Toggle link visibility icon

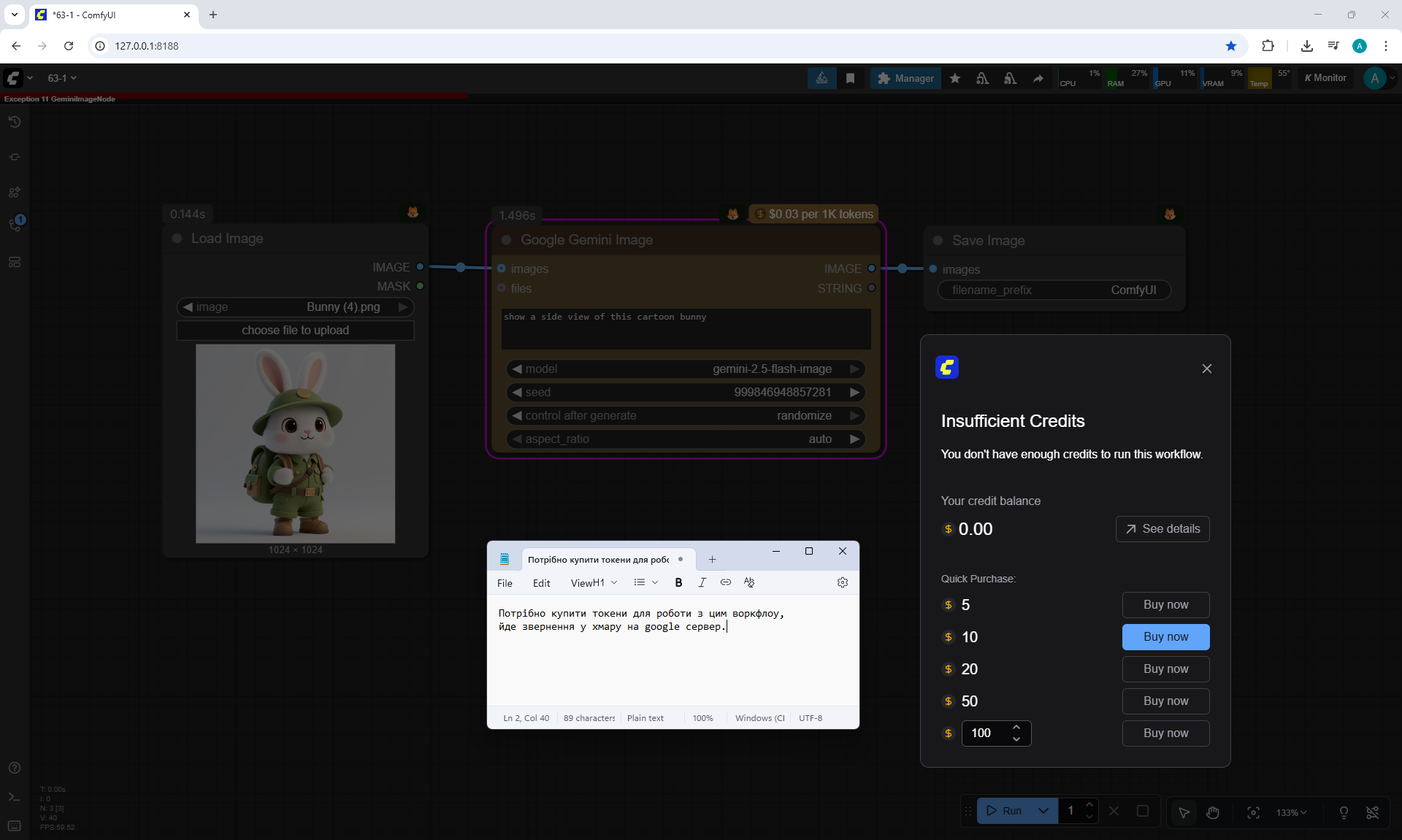pos(1373,812)
